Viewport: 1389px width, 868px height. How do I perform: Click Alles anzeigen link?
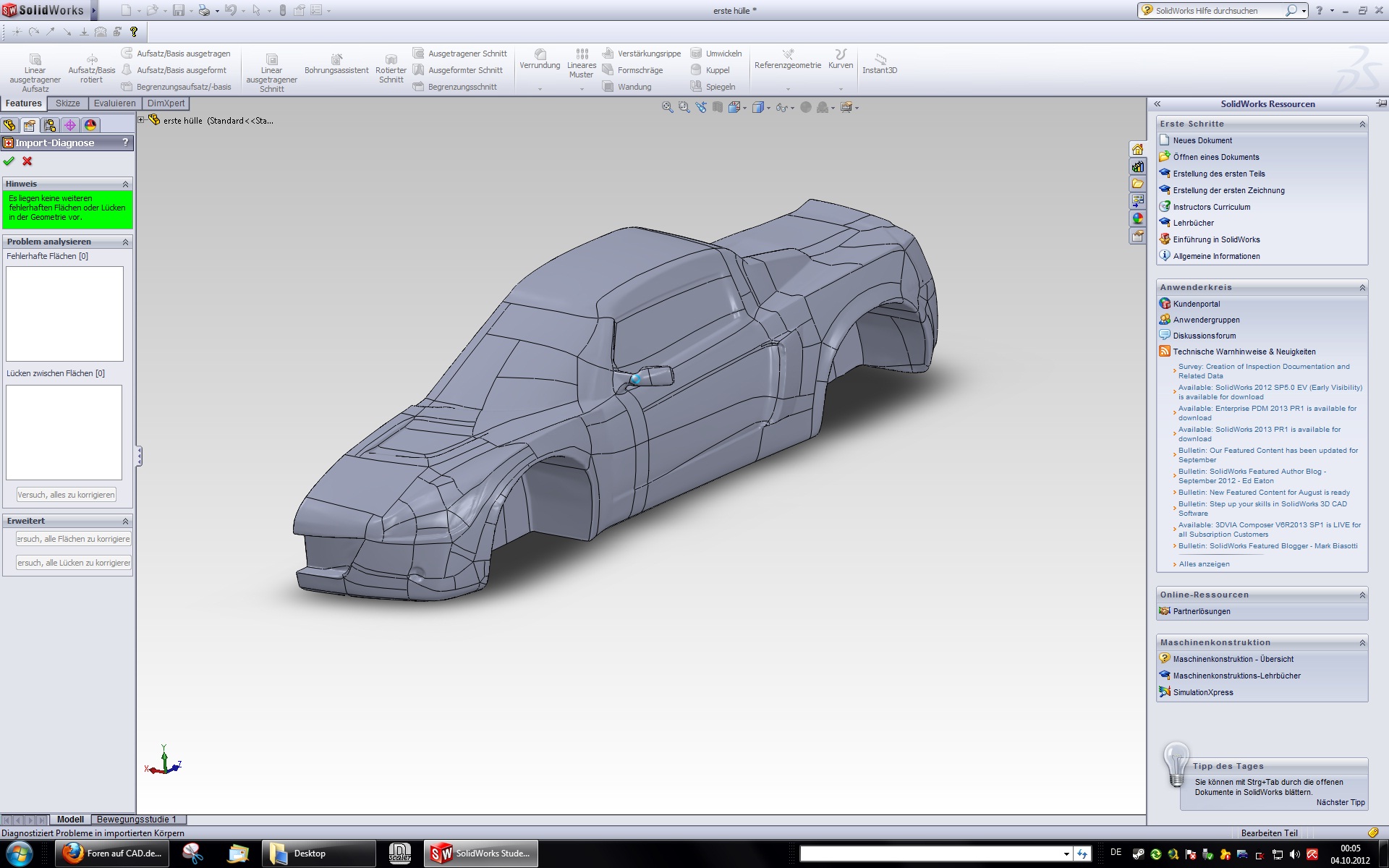point(1204,564)
